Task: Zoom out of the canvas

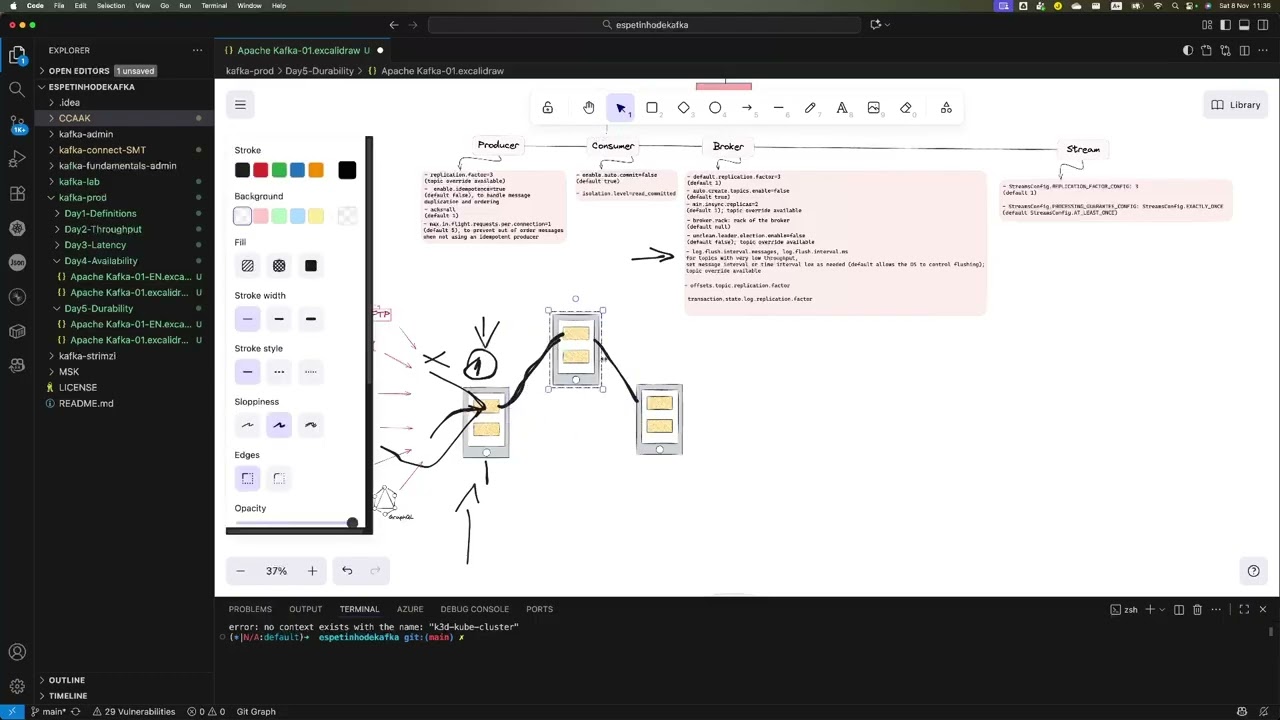Action: point(241,571)
